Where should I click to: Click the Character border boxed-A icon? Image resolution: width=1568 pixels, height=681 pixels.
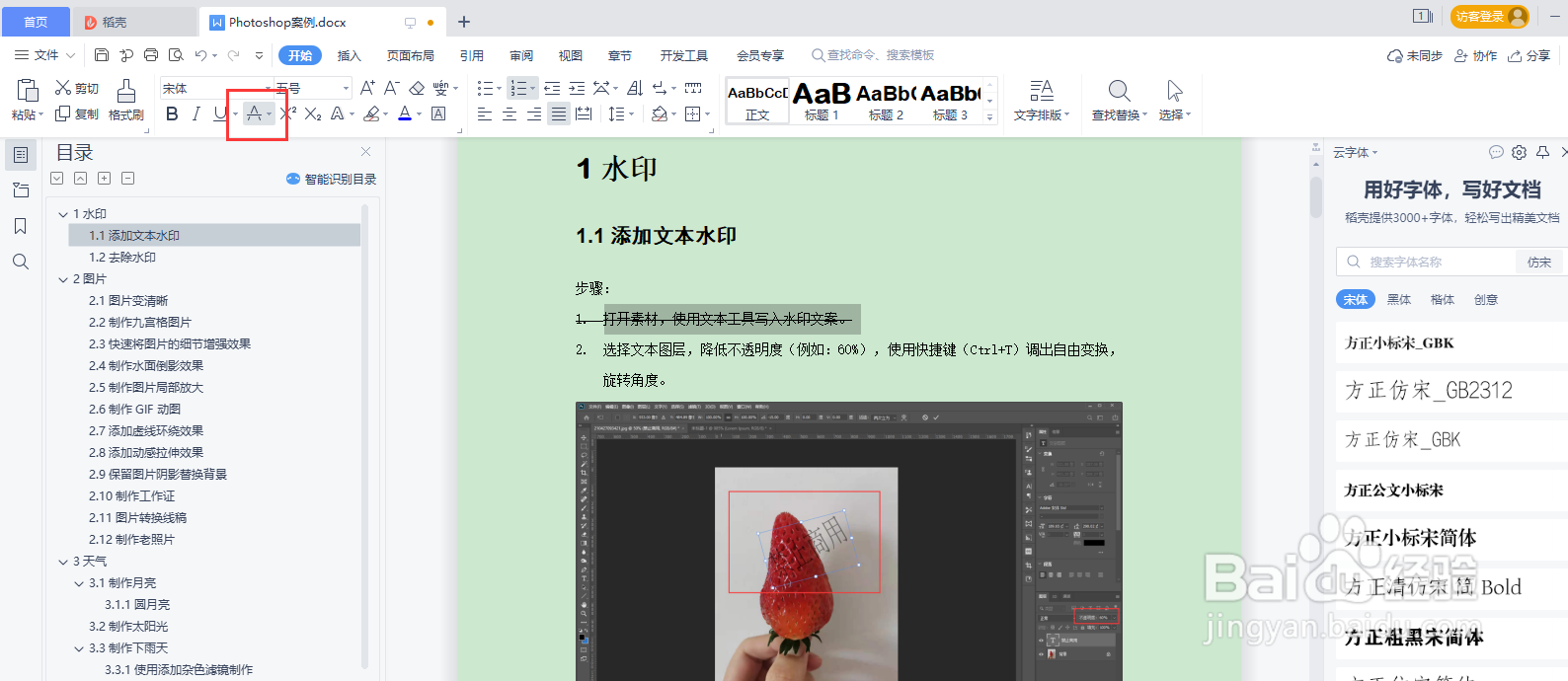(438, 114)
